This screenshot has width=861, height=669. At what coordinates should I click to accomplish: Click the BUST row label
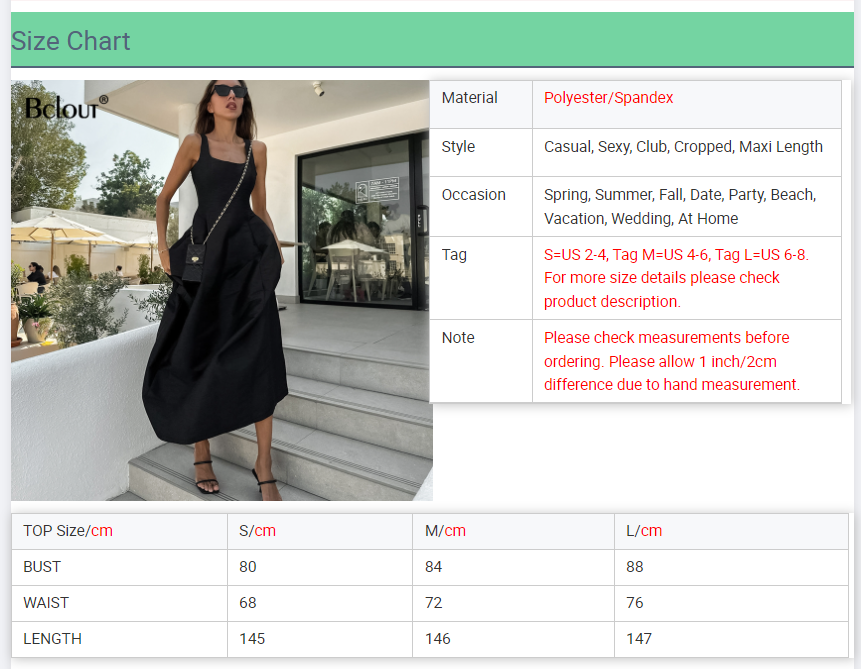click(x=42, y=567)
